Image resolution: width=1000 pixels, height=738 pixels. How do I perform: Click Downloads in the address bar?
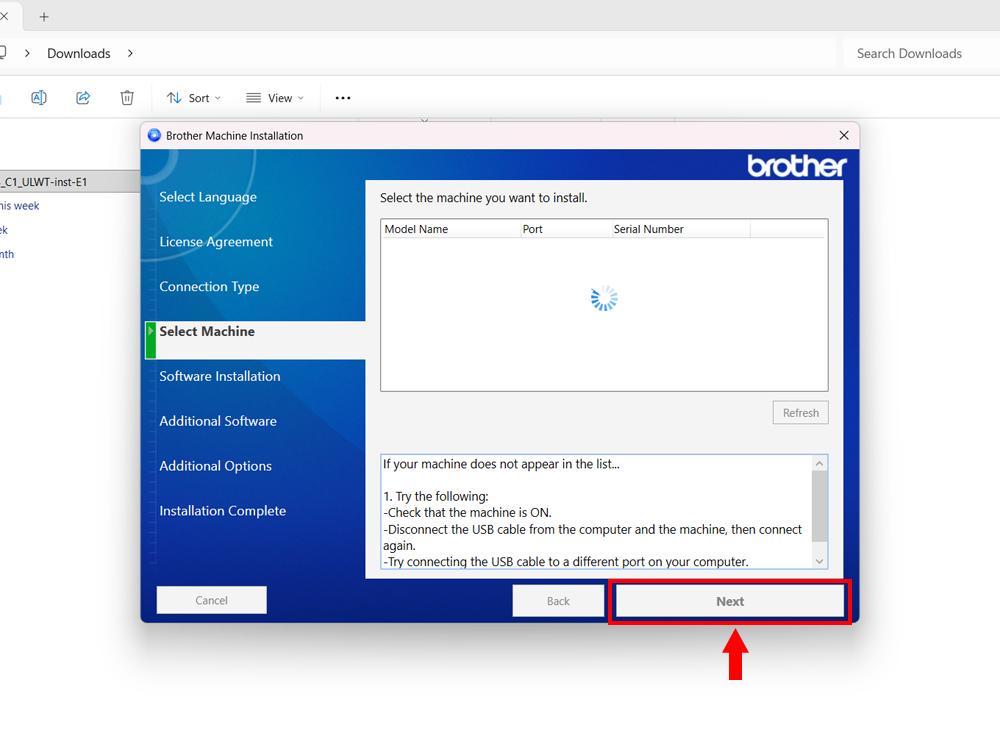78,54
